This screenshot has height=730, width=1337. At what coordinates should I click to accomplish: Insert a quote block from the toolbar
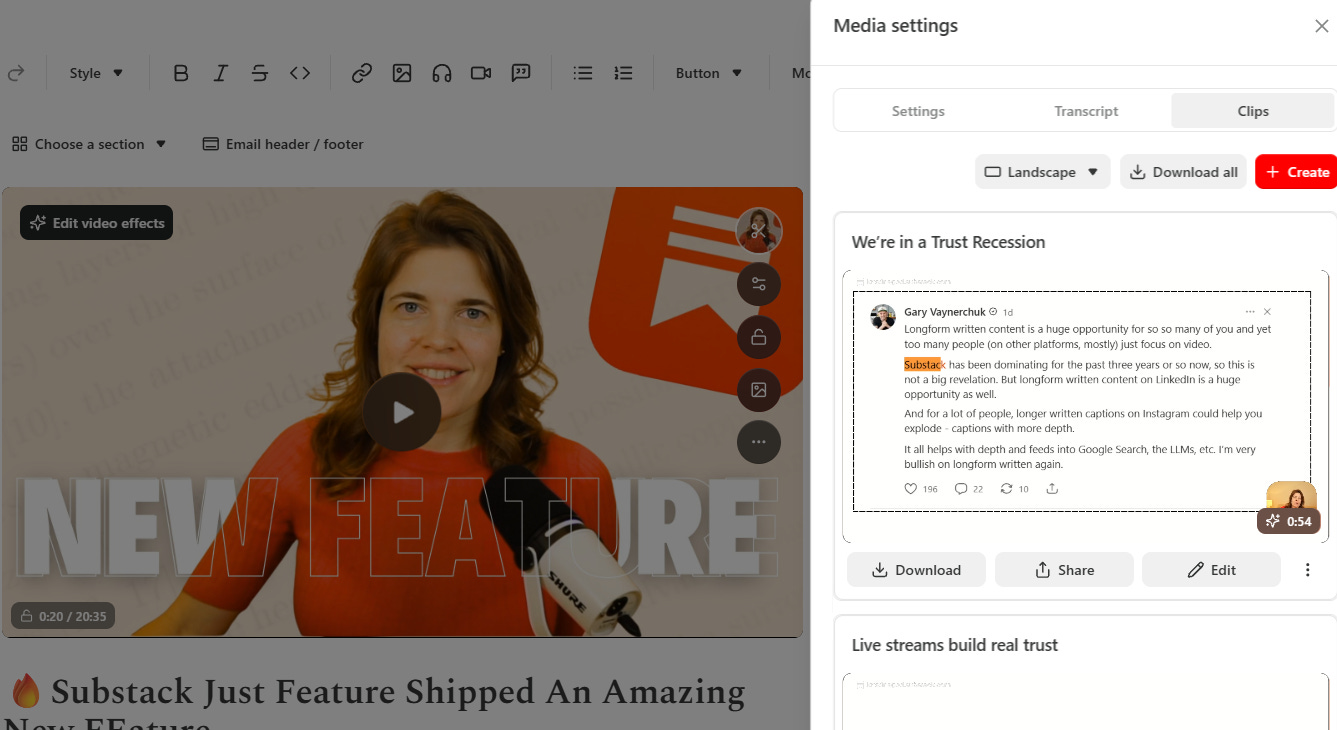(x=521, y=73)
